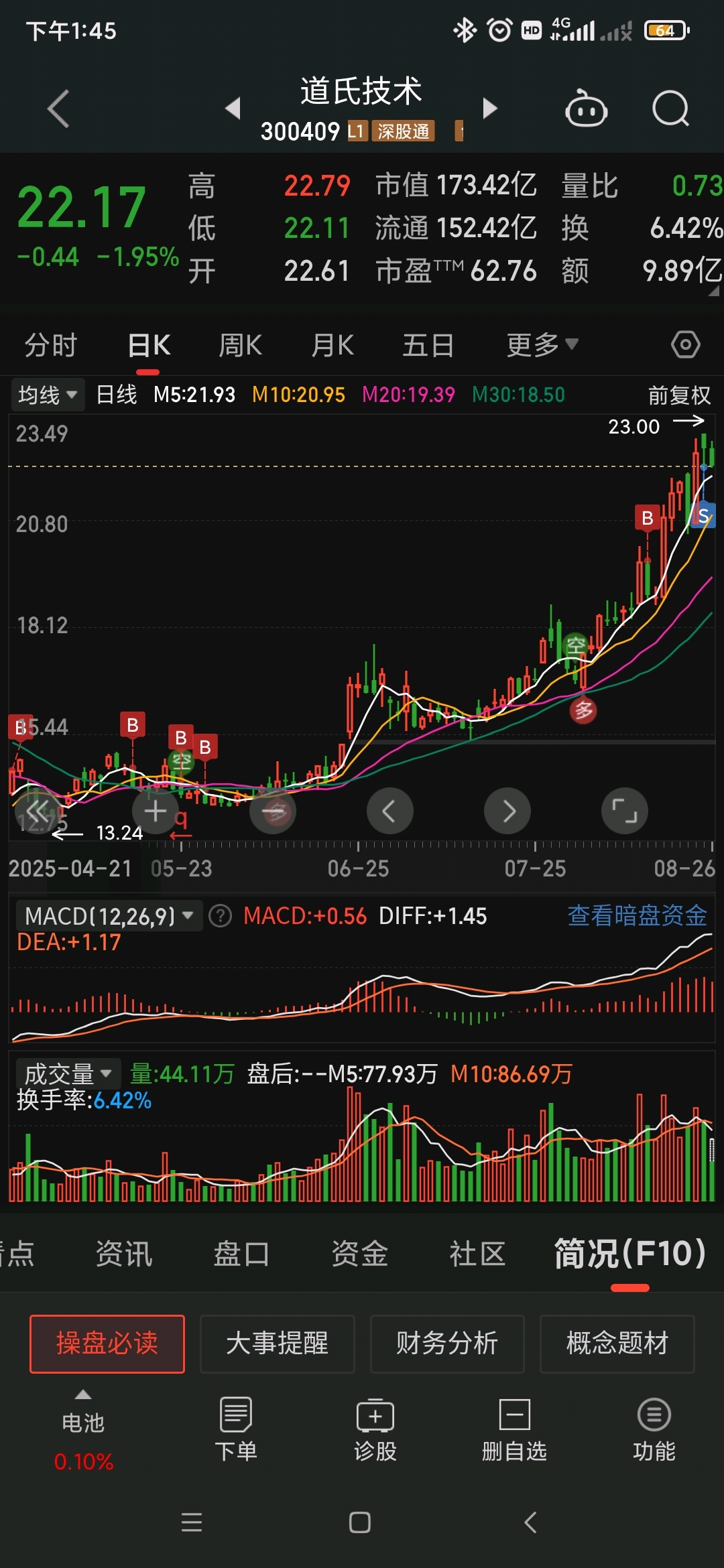Open the 资讯 news tab
This screenshot has height=1568, width=724.
[x=124, y=1254]
